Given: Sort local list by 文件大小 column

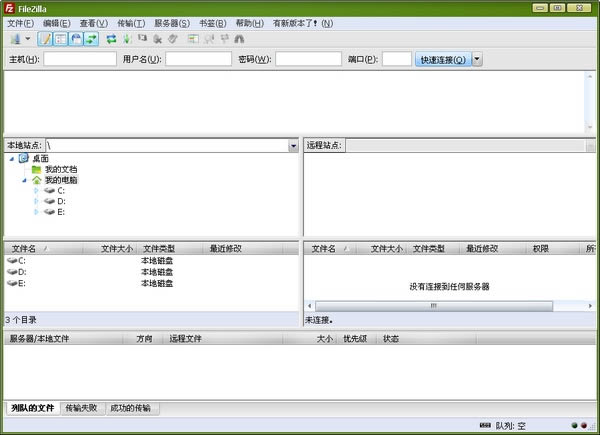Looking at the screenshot, I should [x=110, y=249].
